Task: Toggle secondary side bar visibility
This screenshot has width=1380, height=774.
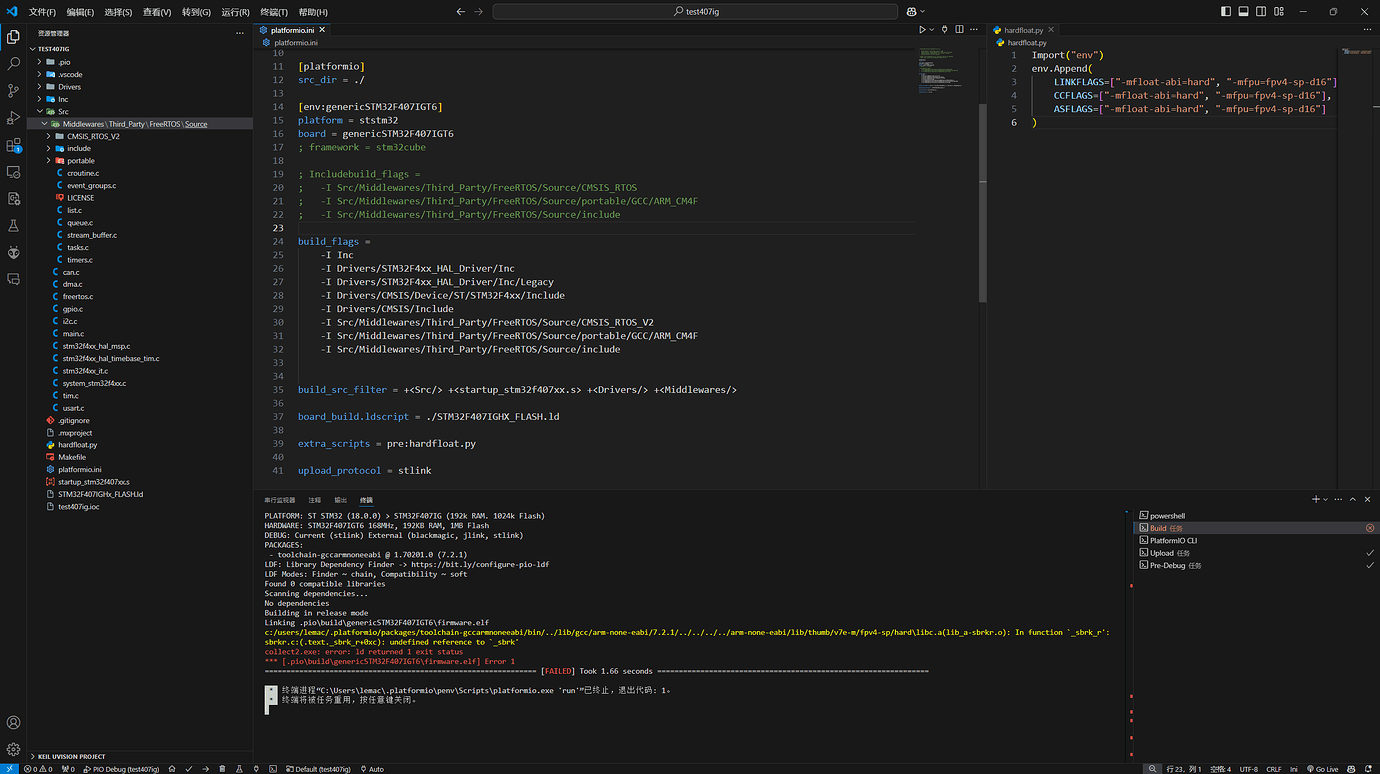Action: (1262, 12)
